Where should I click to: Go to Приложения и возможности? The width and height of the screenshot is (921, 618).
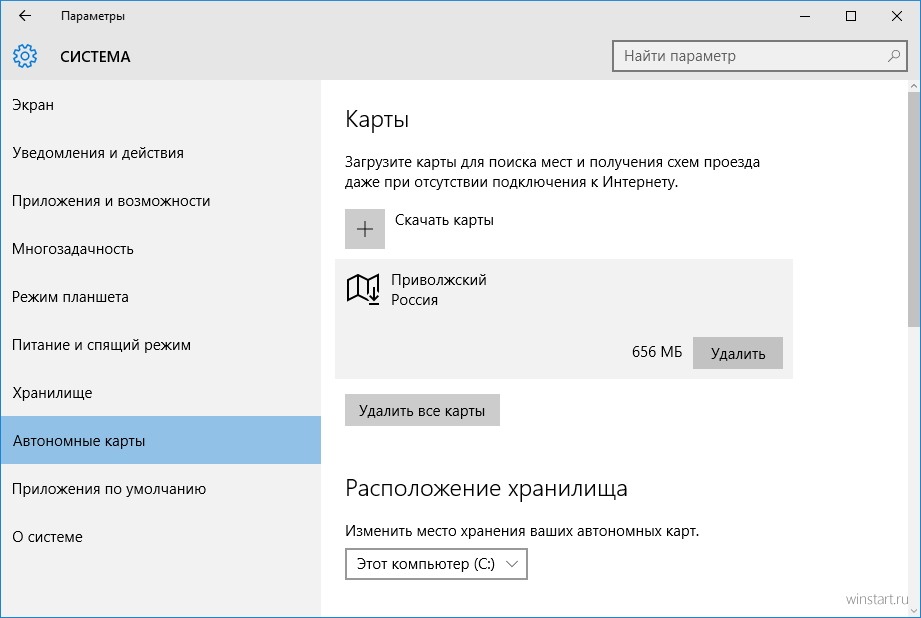111,201
